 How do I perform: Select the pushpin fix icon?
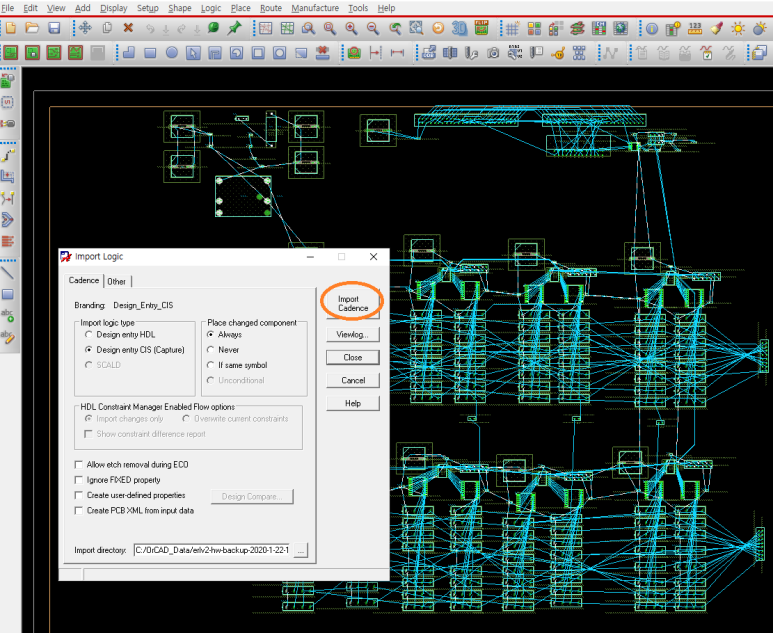pos(234,27)
